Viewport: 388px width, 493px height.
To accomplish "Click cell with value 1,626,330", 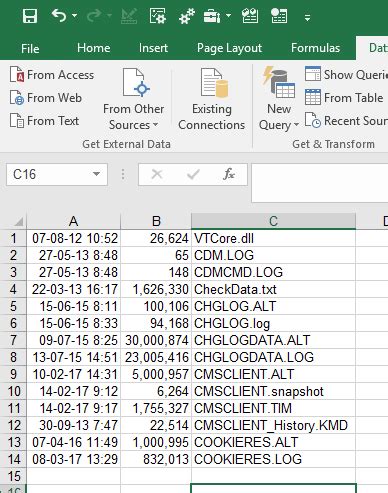I will pos(156,289).
